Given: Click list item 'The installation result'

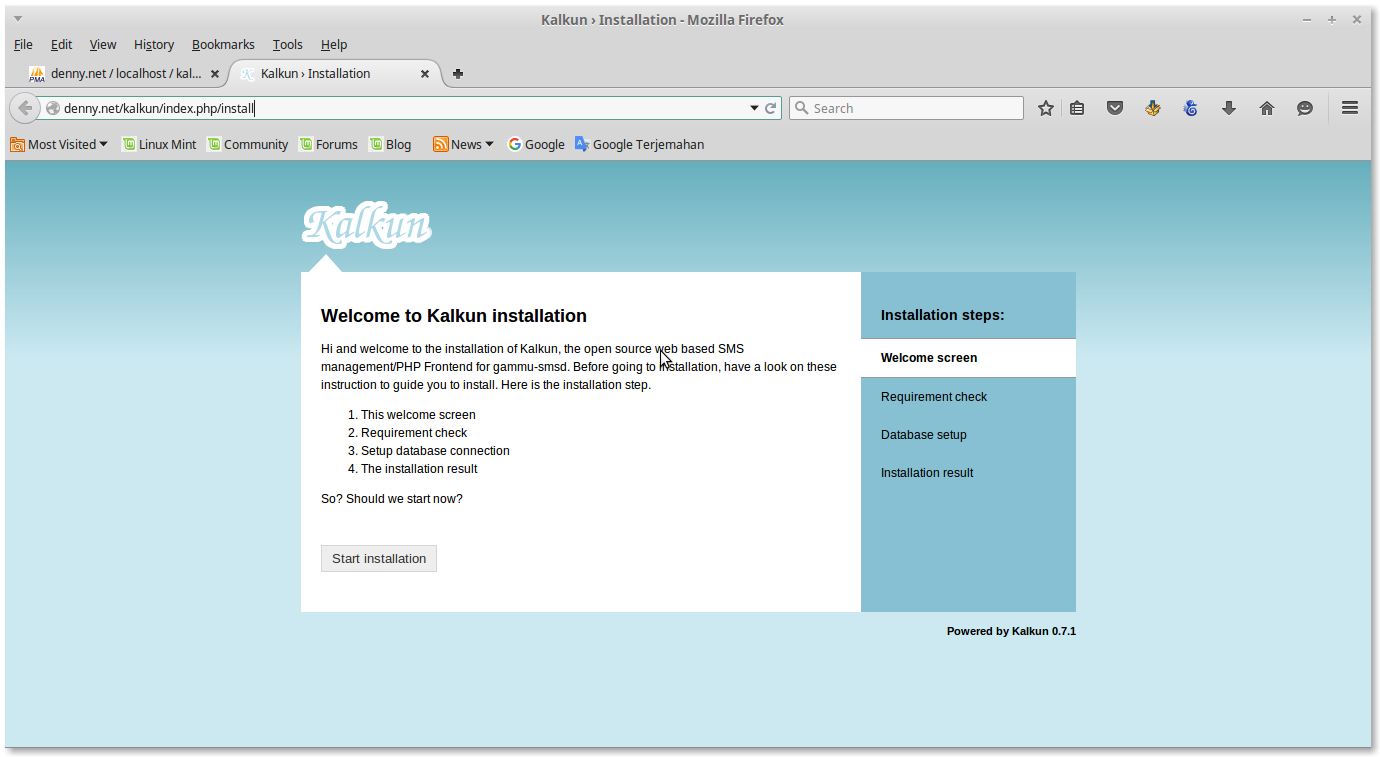Looking at the screenshot, I should [x=419, y=469].
